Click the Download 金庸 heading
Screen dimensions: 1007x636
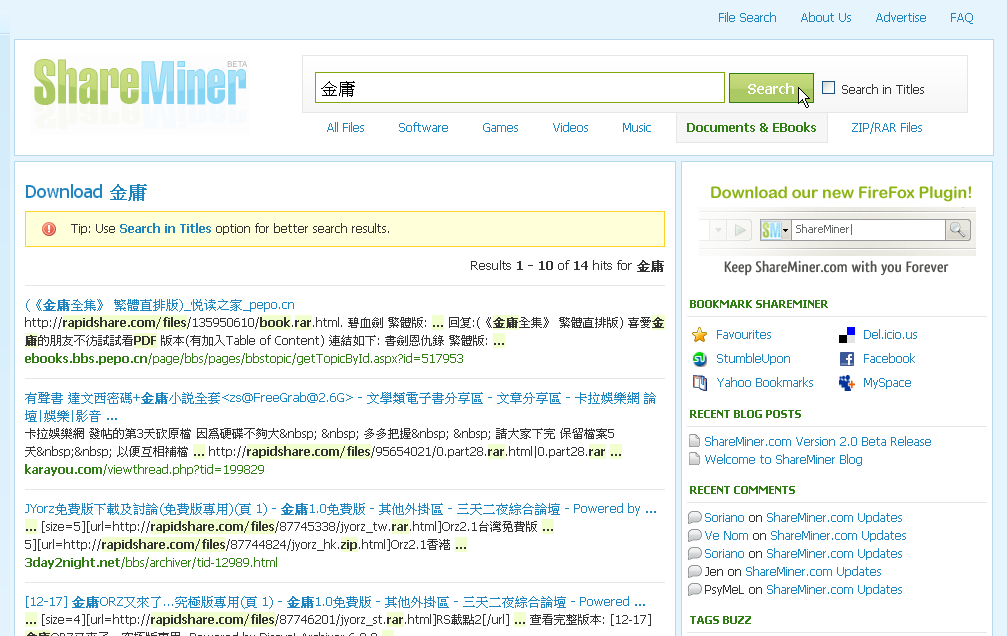(x=86, y=192)
